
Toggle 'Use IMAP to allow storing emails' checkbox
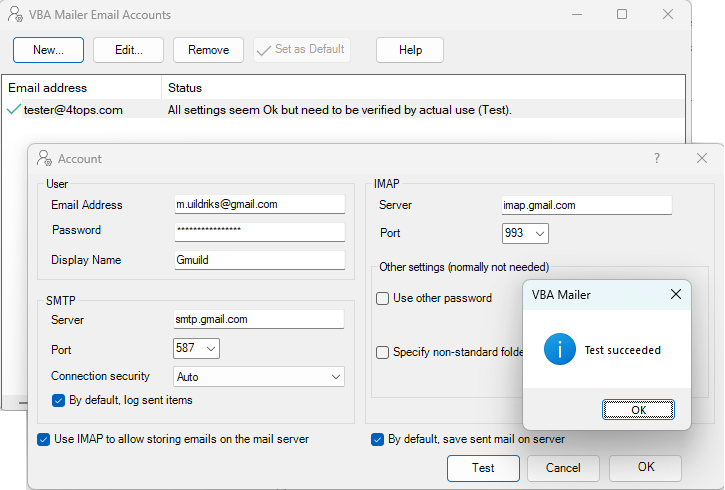tap(43, 440)
